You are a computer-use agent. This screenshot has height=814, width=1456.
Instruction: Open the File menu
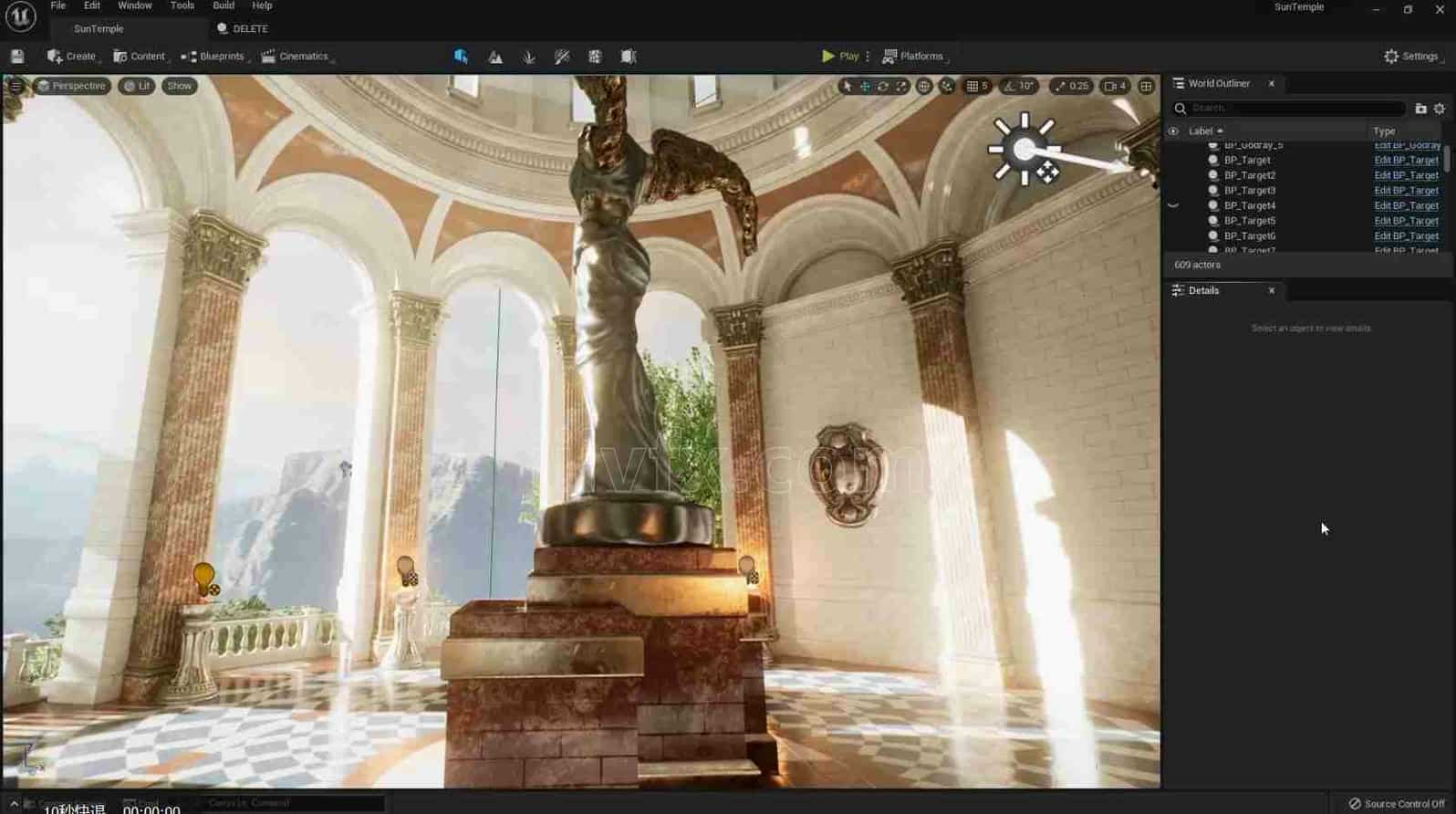pos(57,5)
